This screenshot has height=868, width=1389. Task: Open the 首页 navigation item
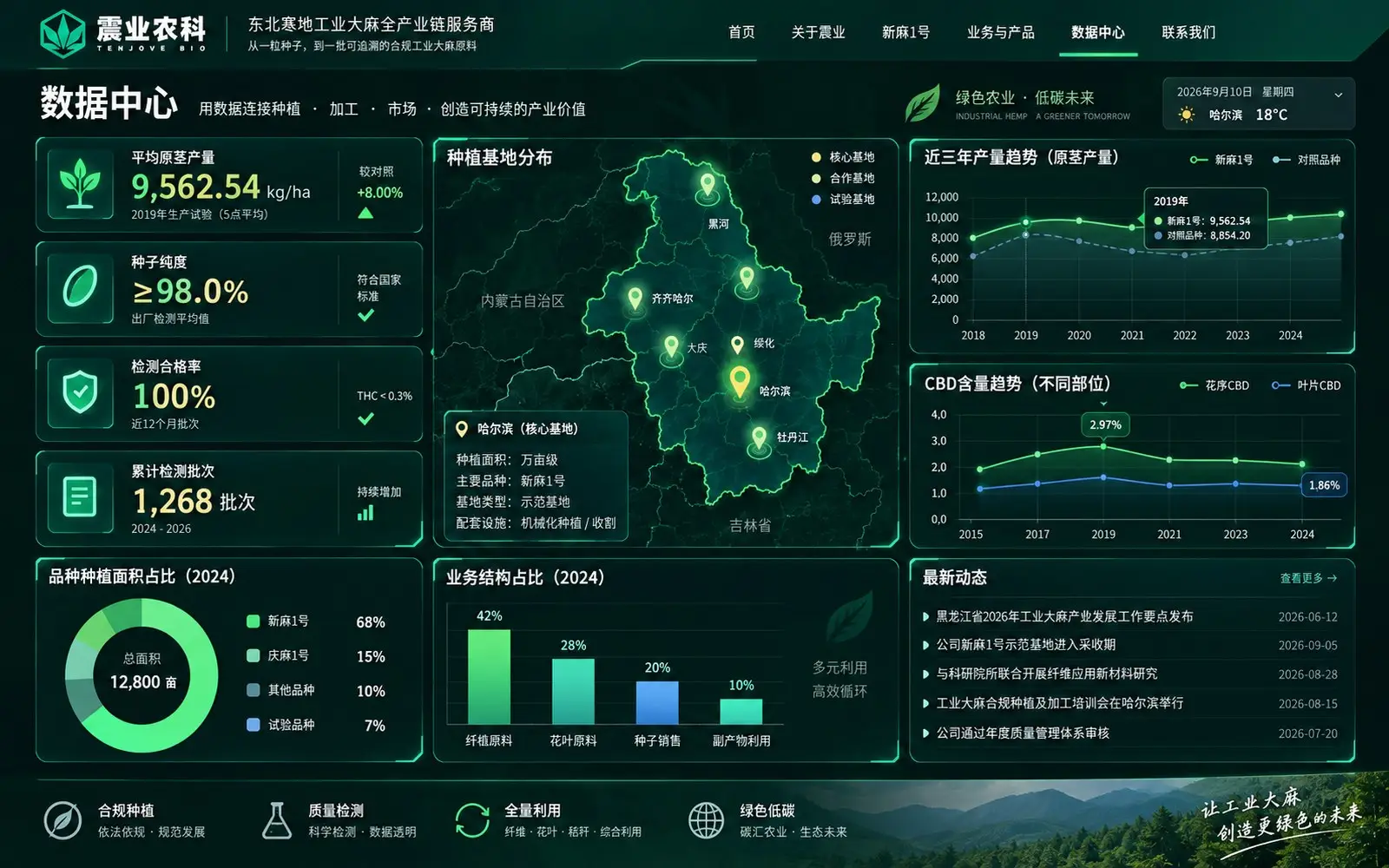741,32
